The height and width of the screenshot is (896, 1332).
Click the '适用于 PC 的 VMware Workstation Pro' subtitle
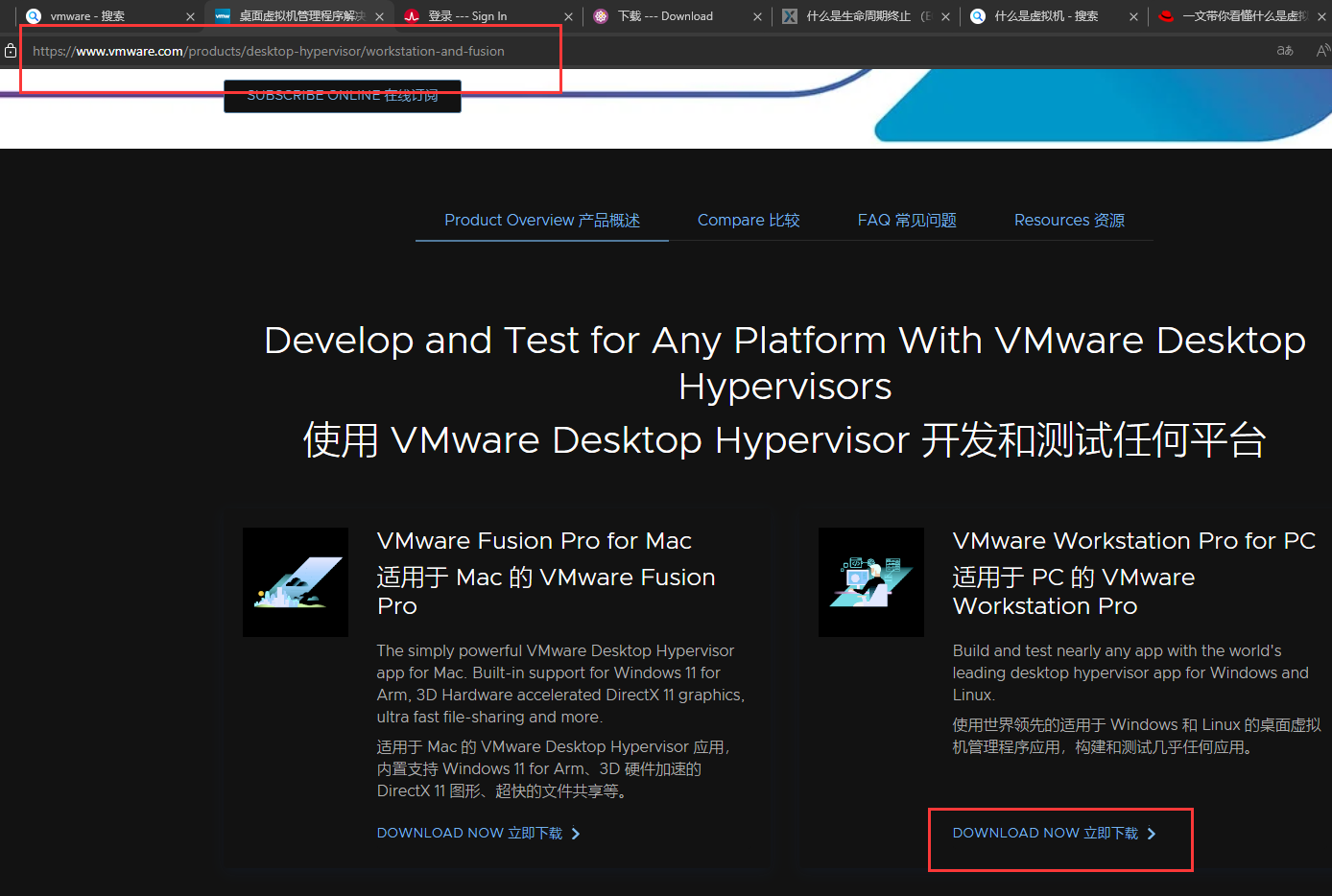pyautogui.click(x=1074, y=591)
